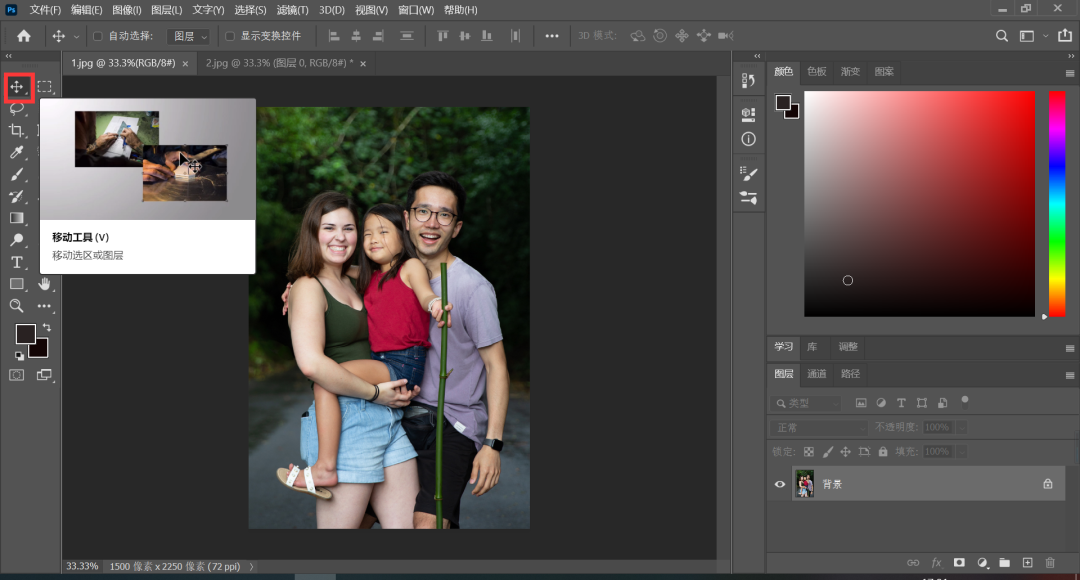Open the 不透明度 opacity dropdown arrow
This screenshot has height=580, width=1080.
click(x=962, y=428)
